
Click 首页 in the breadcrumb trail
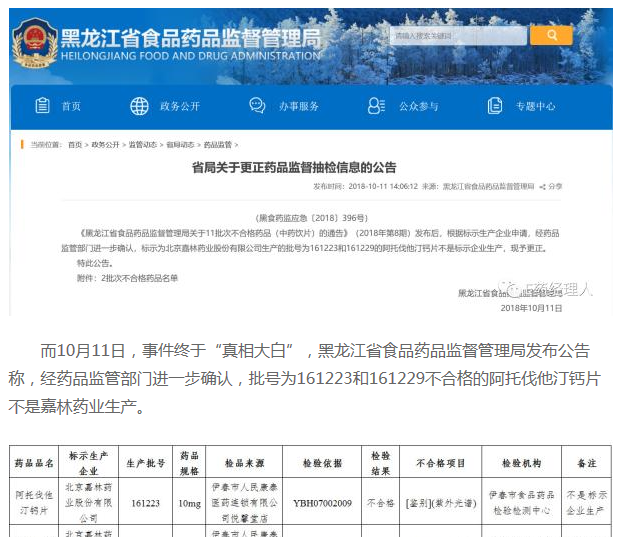(75, 145)
